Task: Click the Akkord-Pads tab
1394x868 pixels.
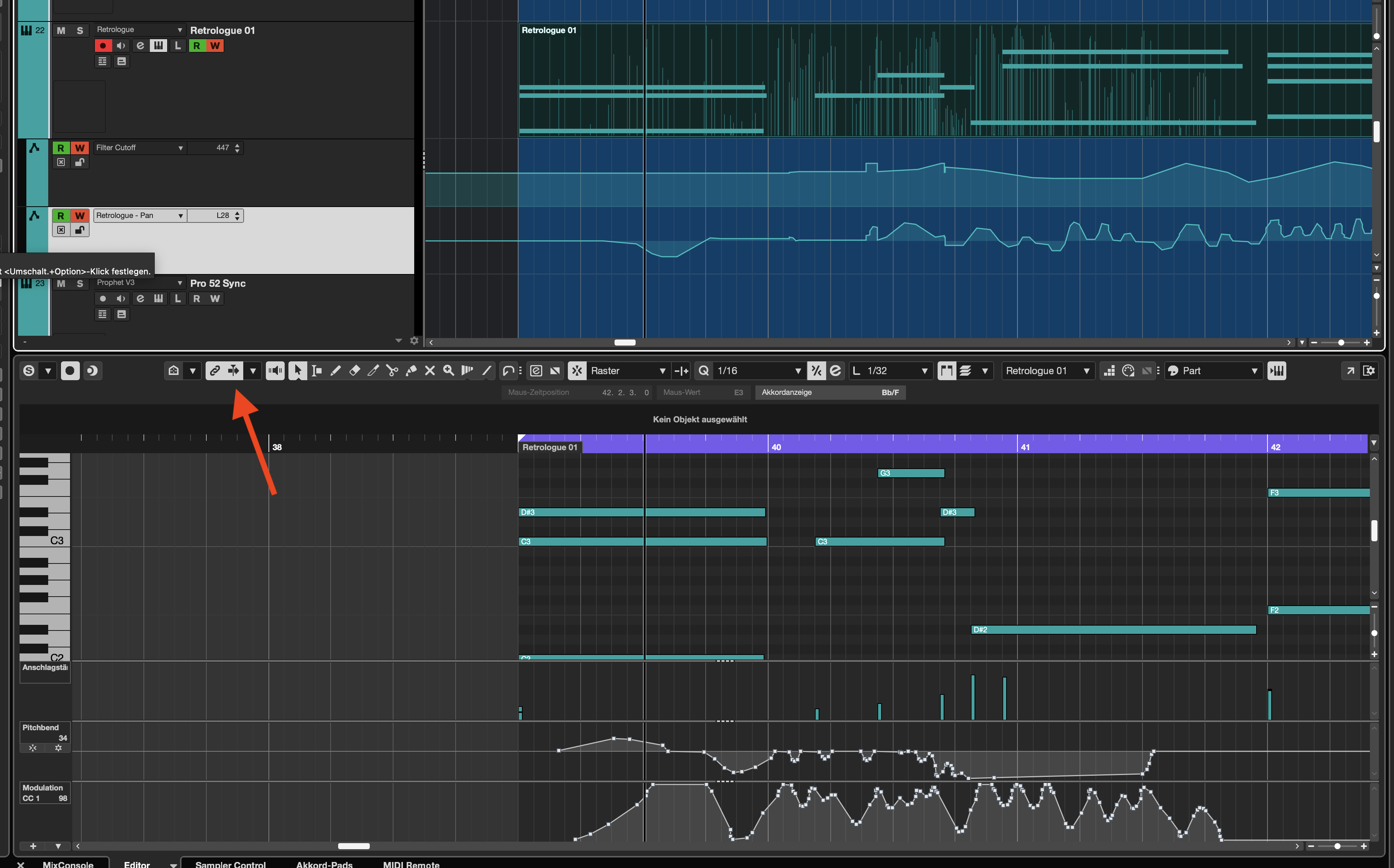Action: pos(324,864)
